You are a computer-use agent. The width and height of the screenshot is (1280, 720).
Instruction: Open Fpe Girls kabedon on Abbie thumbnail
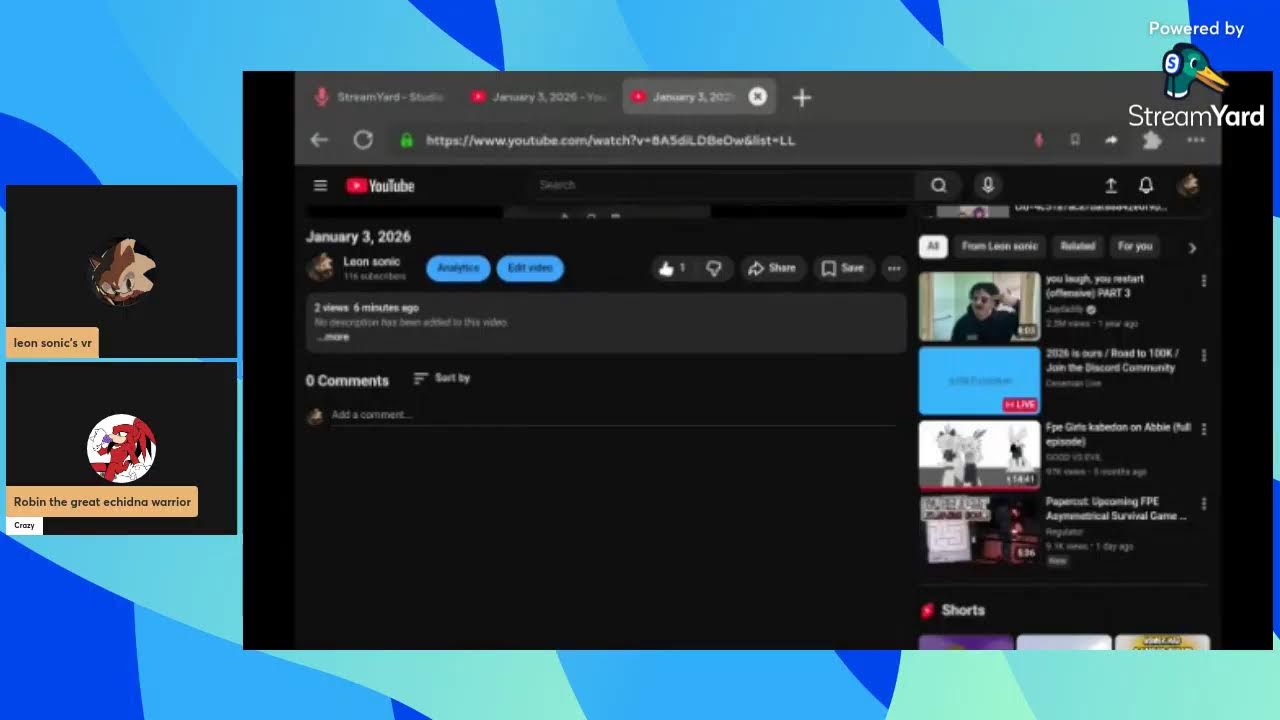(x=979, y=454)
